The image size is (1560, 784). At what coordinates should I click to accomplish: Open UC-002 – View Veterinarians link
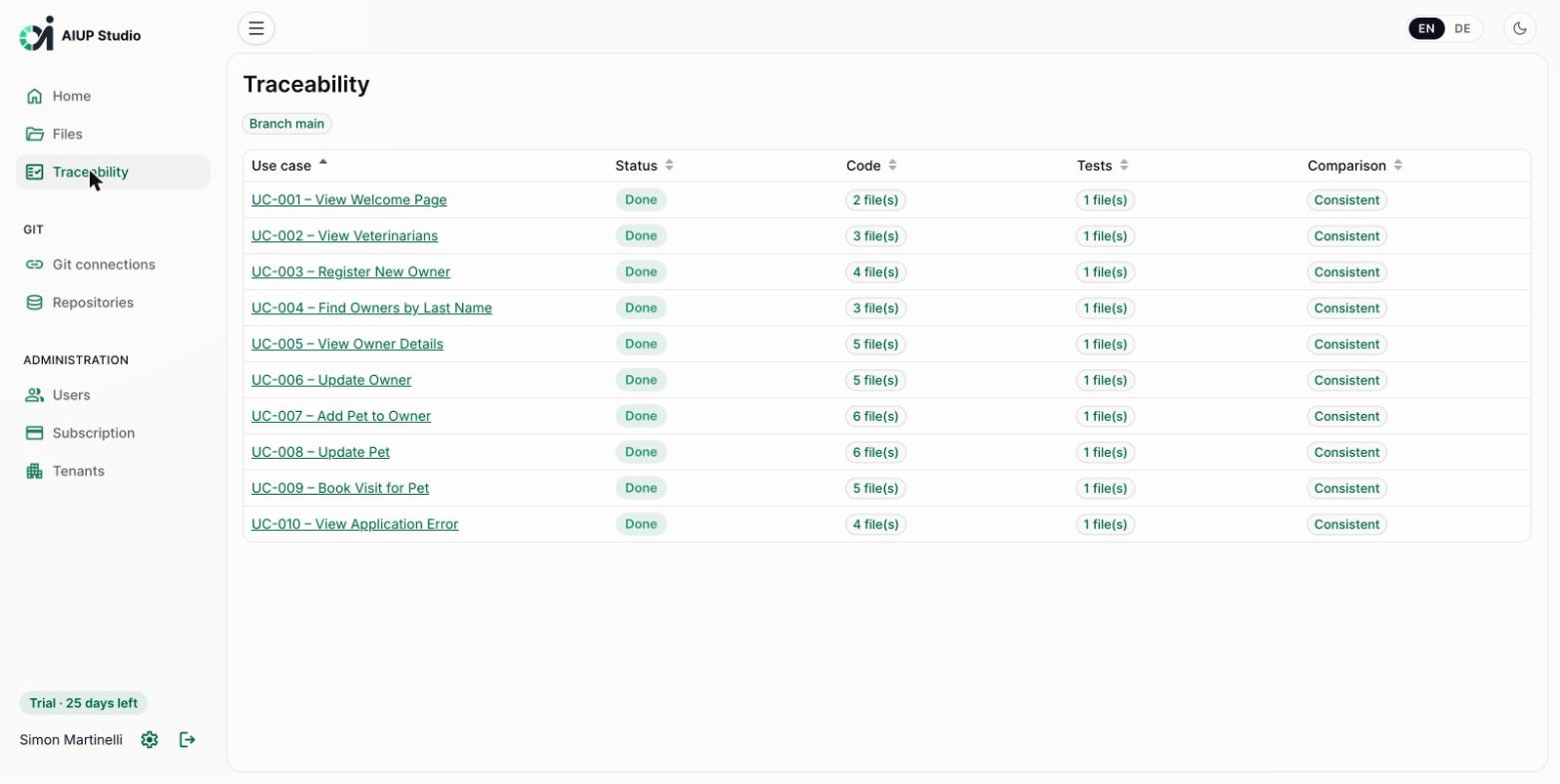[344, 235]
